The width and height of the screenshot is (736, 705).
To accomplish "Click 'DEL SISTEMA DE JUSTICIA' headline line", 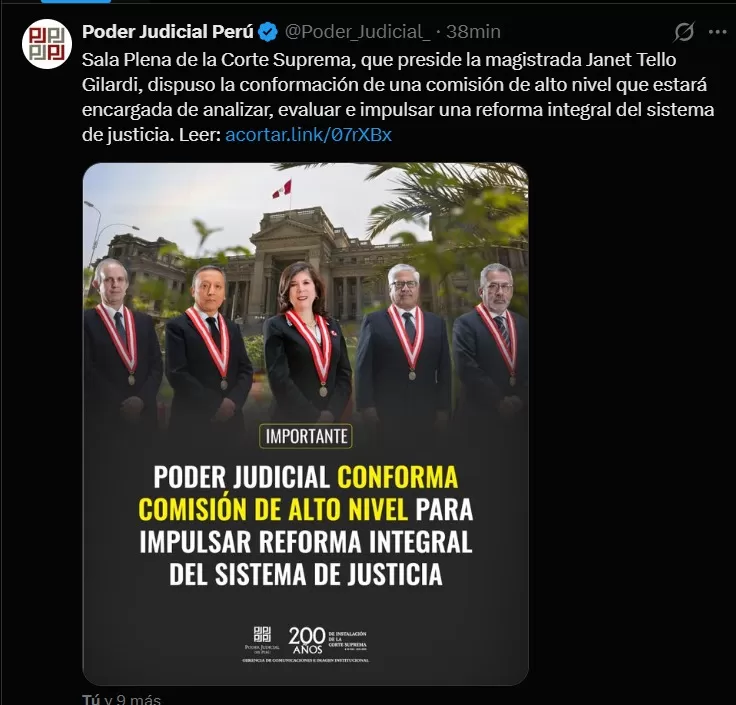I will click(306, 574).
